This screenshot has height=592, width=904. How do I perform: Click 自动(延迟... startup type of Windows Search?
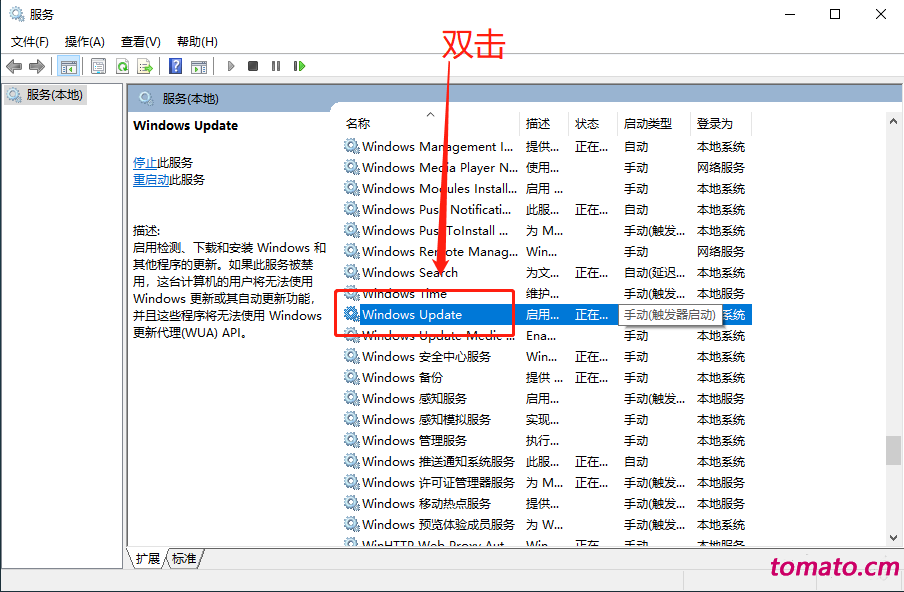(x=654, y=273)
